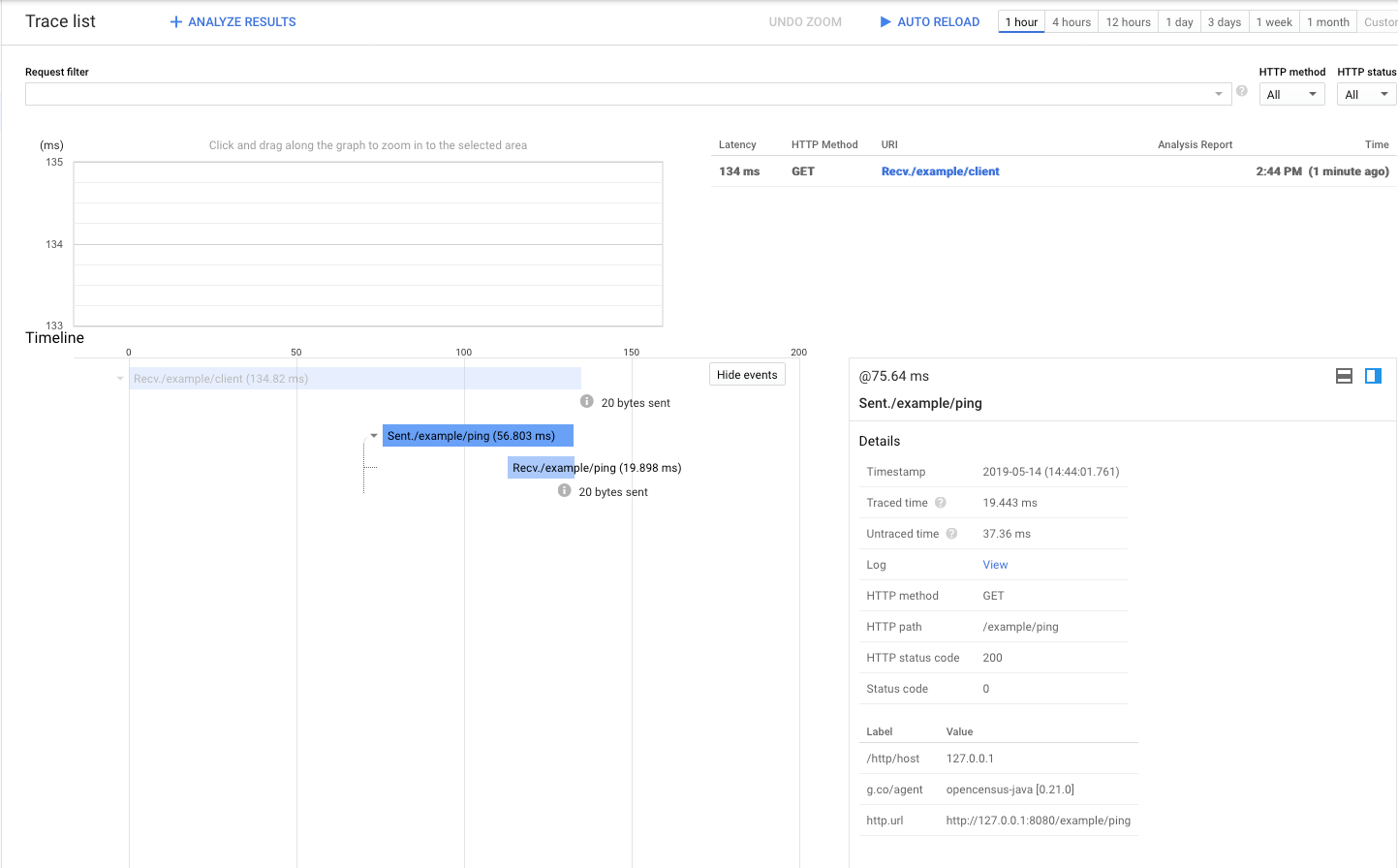The height and width of the screenshot is (868, 1398).
Task: Click the URI column header
Action: click(x=889, y=144)
